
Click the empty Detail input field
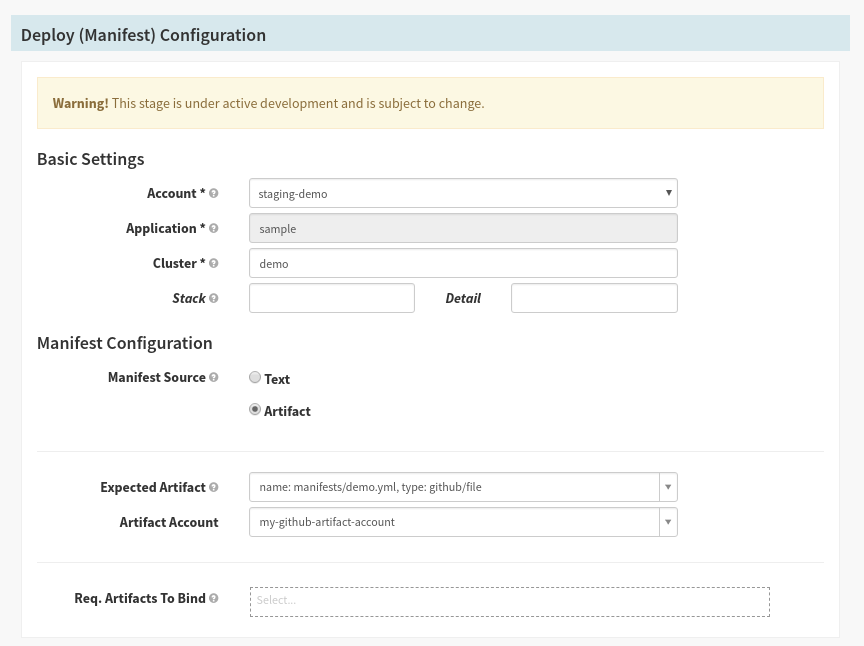tap(594, 298)
